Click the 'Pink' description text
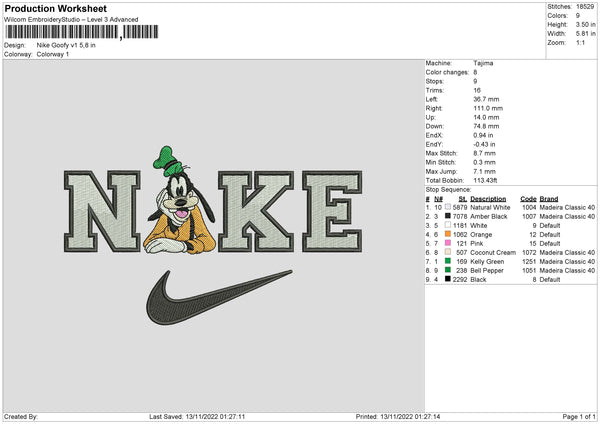The width and height of the screenshot is (600, 424). 477,243
